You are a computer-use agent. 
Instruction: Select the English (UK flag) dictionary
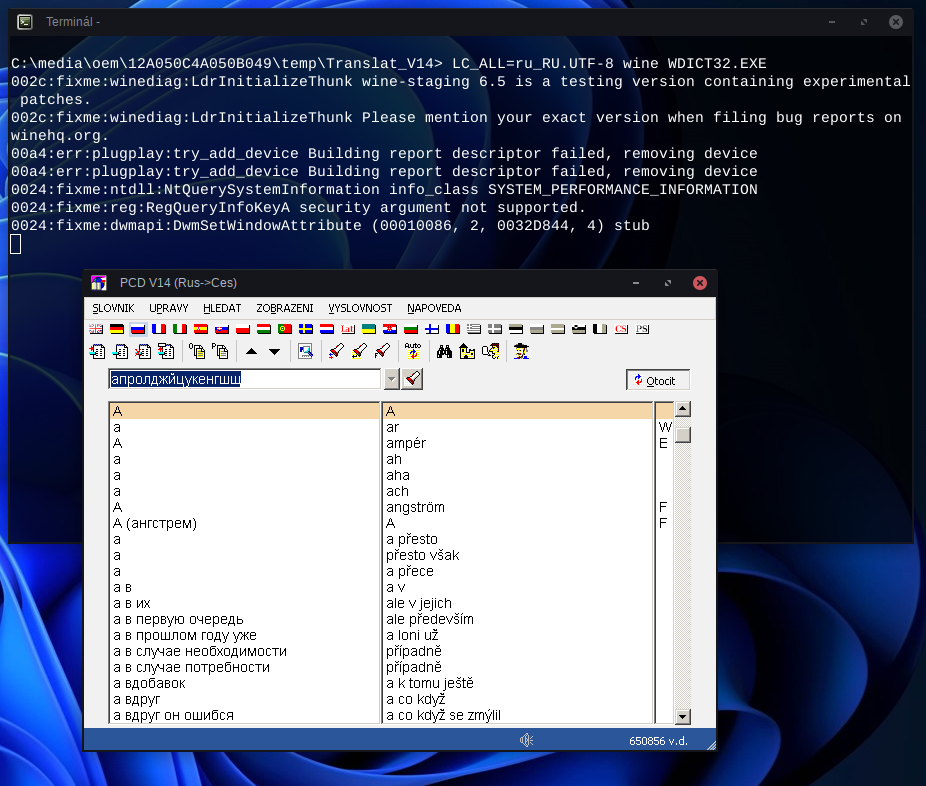pos(96,329)
